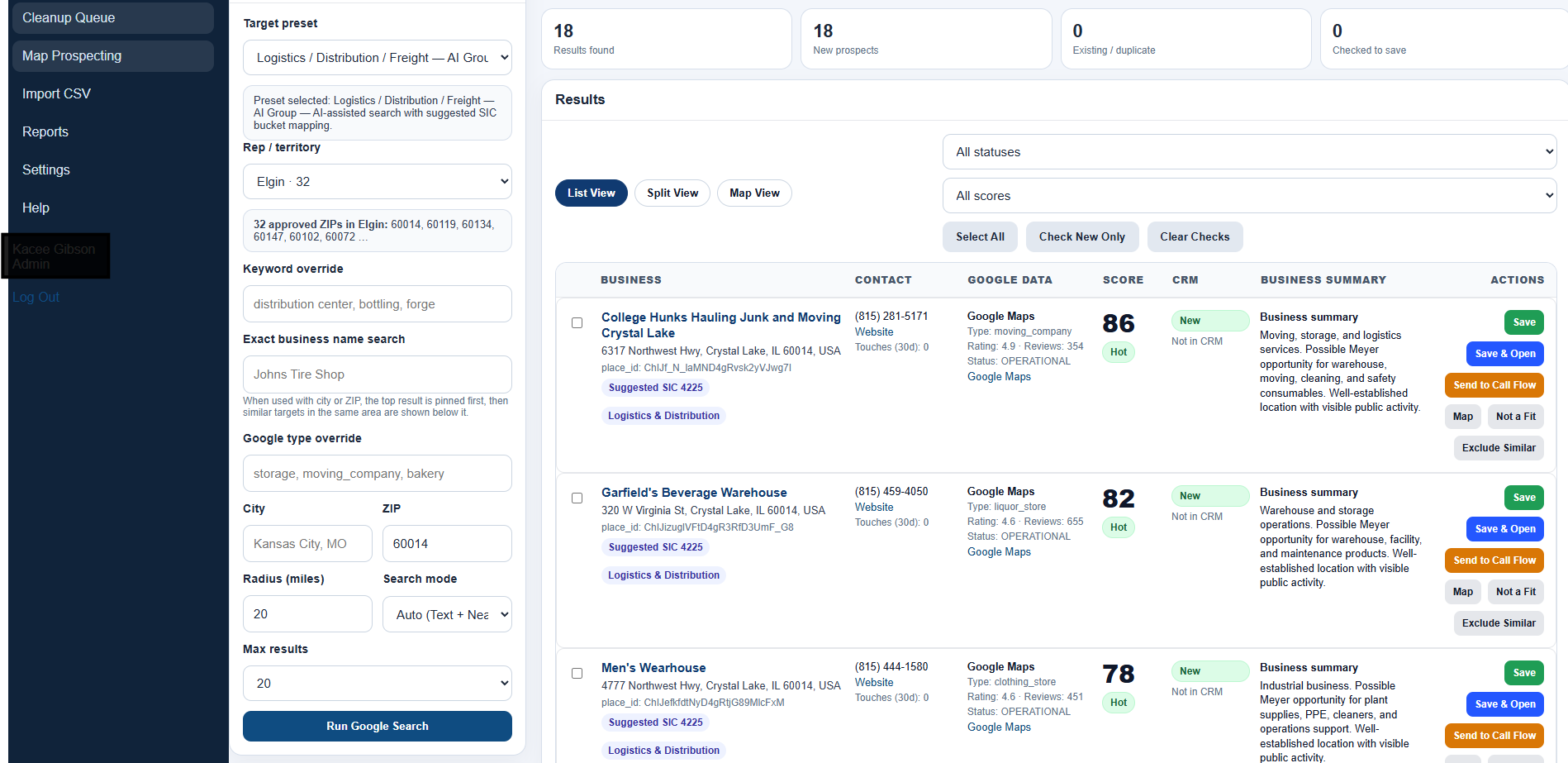Image resolution: width=1568 pixels, height=763 pixels.
Task: Click Save & Open for Men's Wearhouse
Action: (1505, 704)
